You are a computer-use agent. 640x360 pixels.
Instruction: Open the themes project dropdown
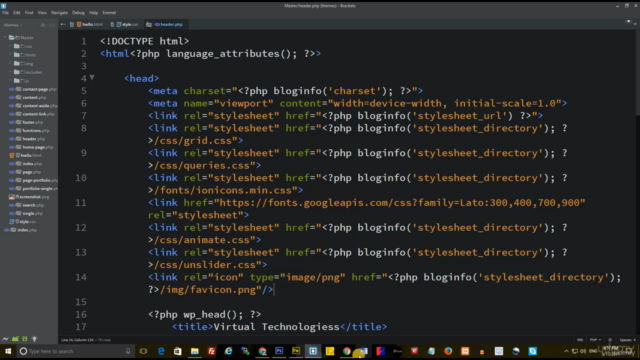click(x=13, y=25)
